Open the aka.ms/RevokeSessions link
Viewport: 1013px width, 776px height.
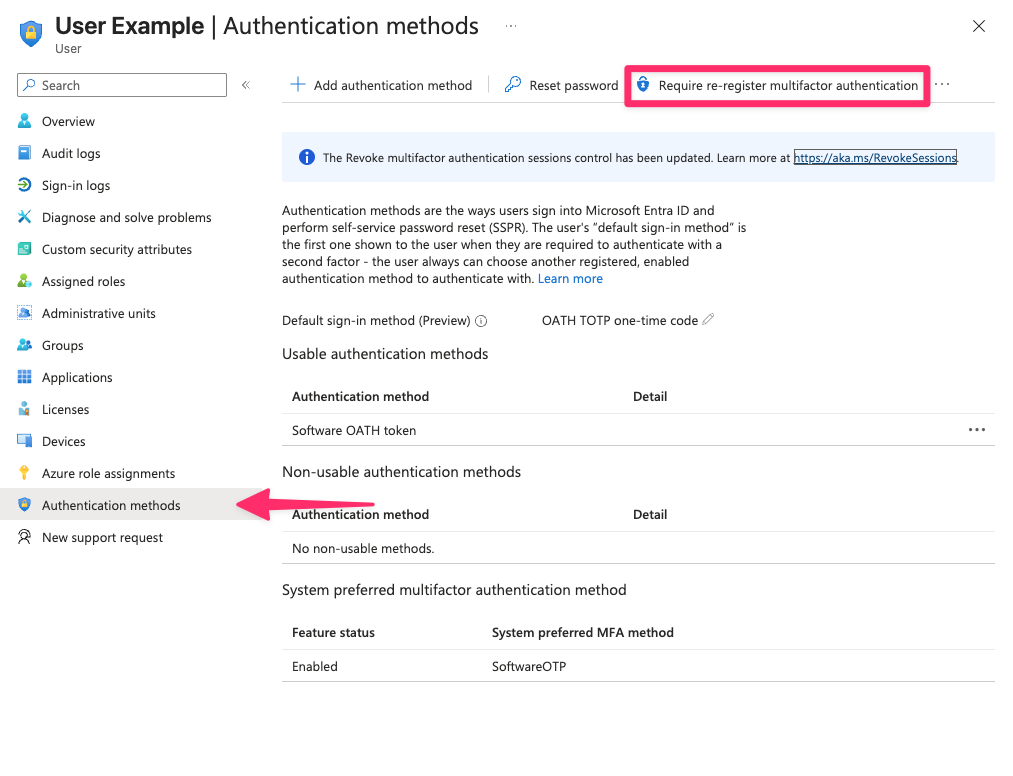[x=875, y=157]
